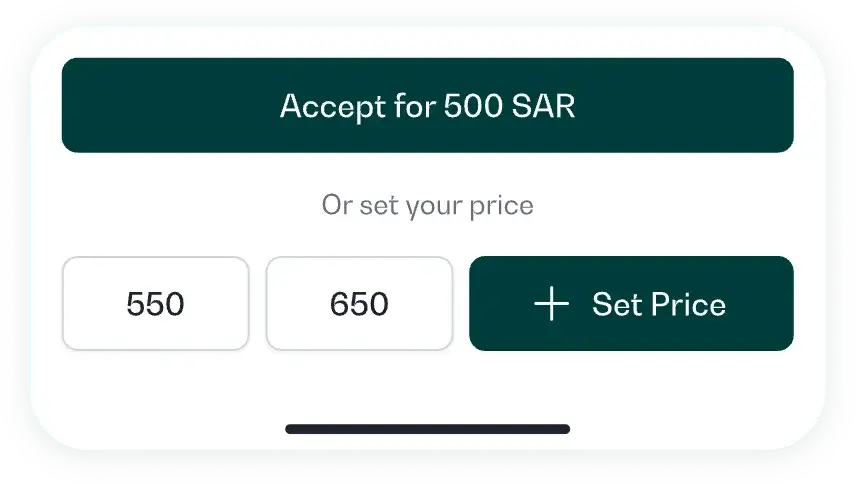Pick 650 as your price
This screenshot has height=484, width=856.
click(359, 304)
